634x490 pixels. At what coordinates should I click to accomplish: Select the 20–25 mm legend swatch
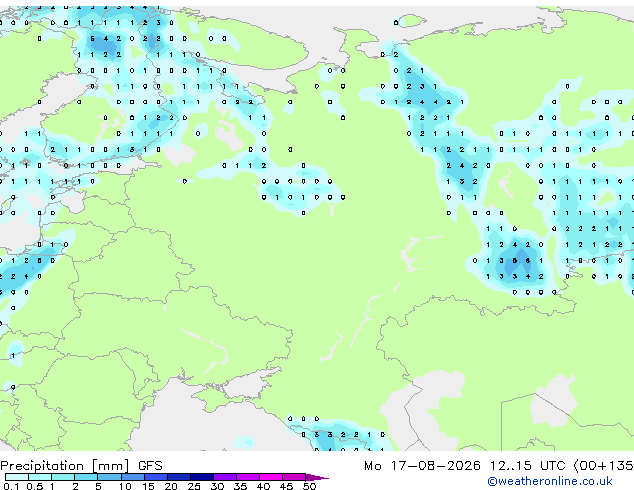coord(179,477)
